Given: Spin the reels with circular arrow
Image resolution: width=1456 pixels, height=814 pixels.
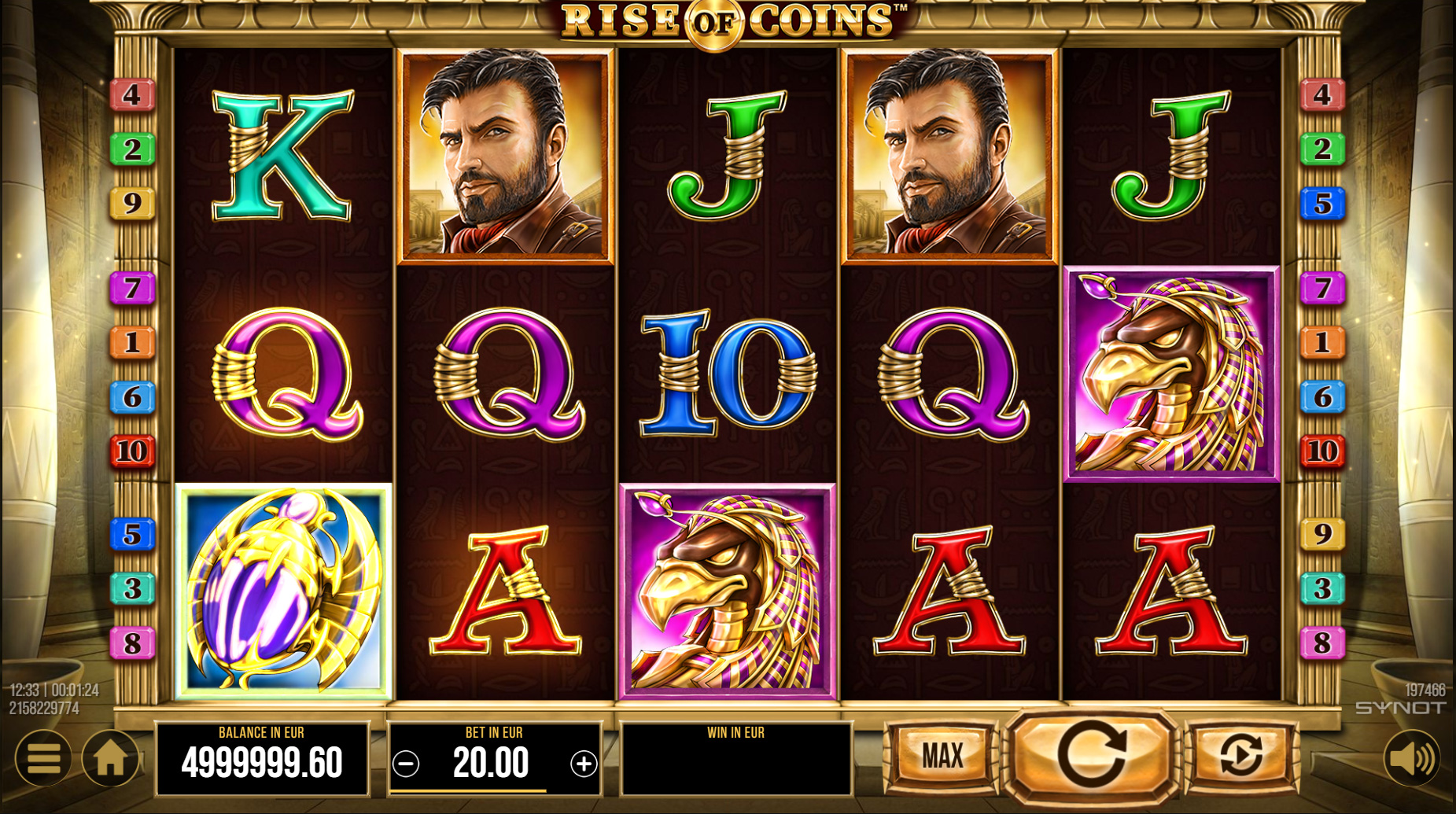Looking at the screenshot, I should (1091, 755).
